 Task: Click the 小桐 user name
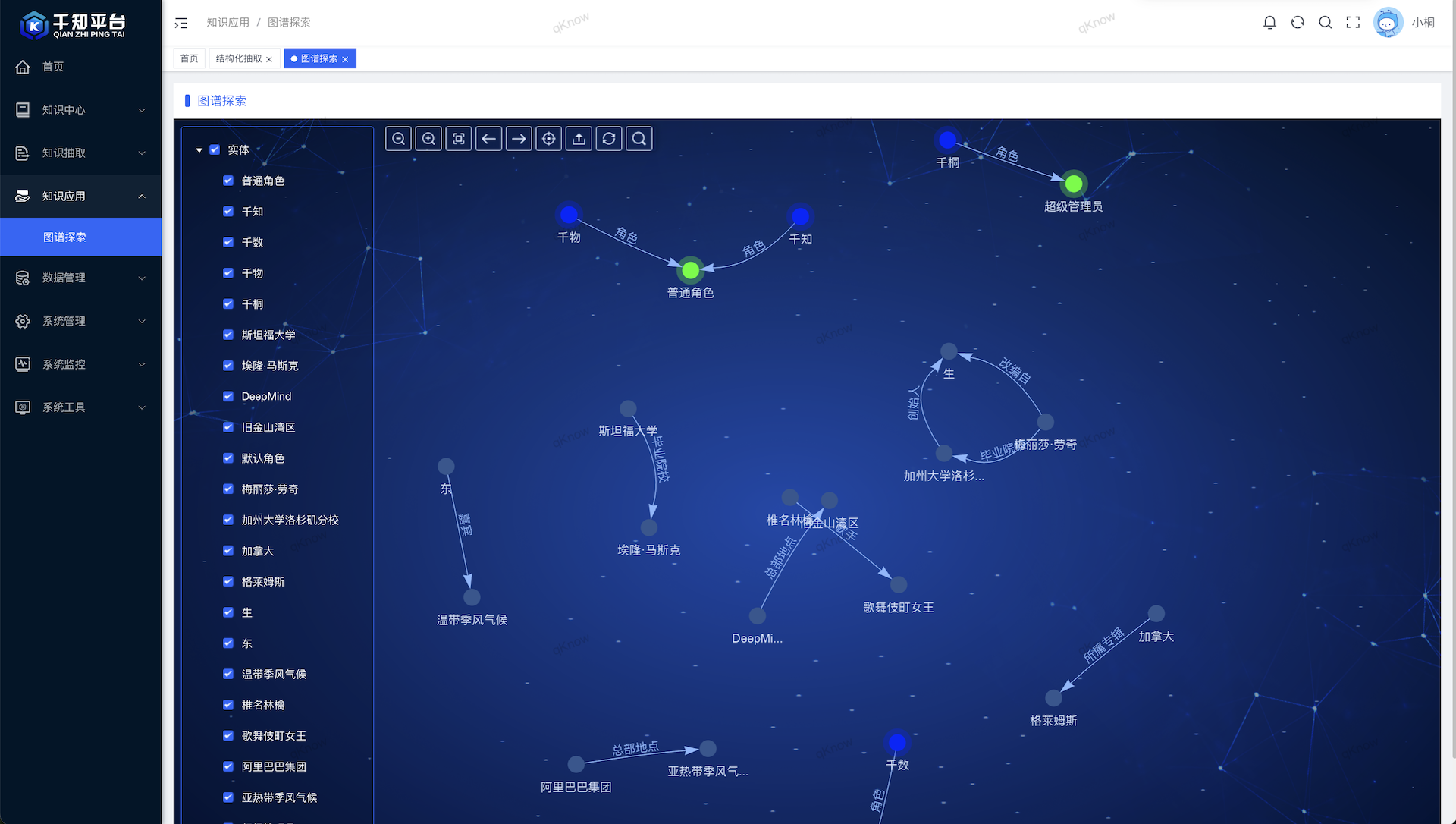[1423, 23]
